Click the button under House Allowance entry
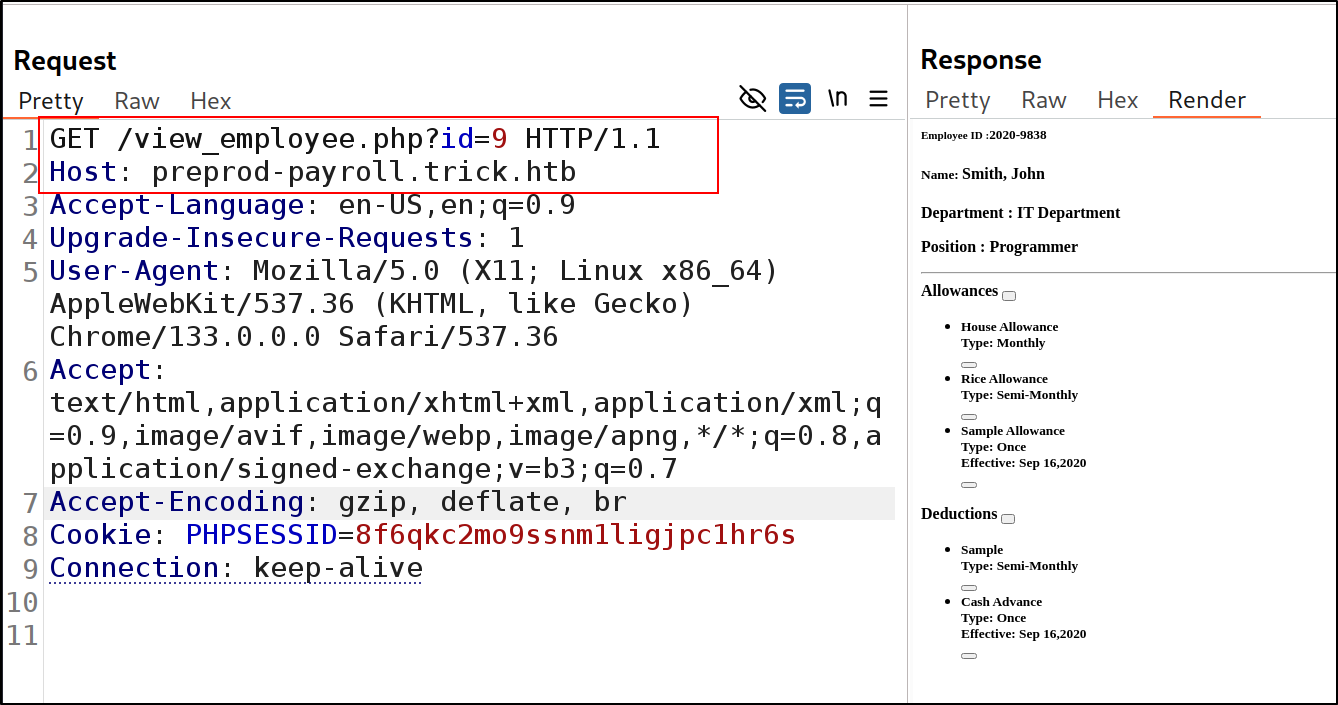 (968, 365)
